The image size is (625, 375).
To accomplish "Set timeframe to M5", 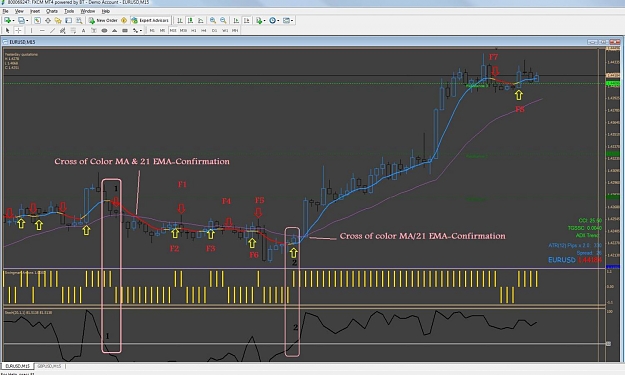I will 162,30.
